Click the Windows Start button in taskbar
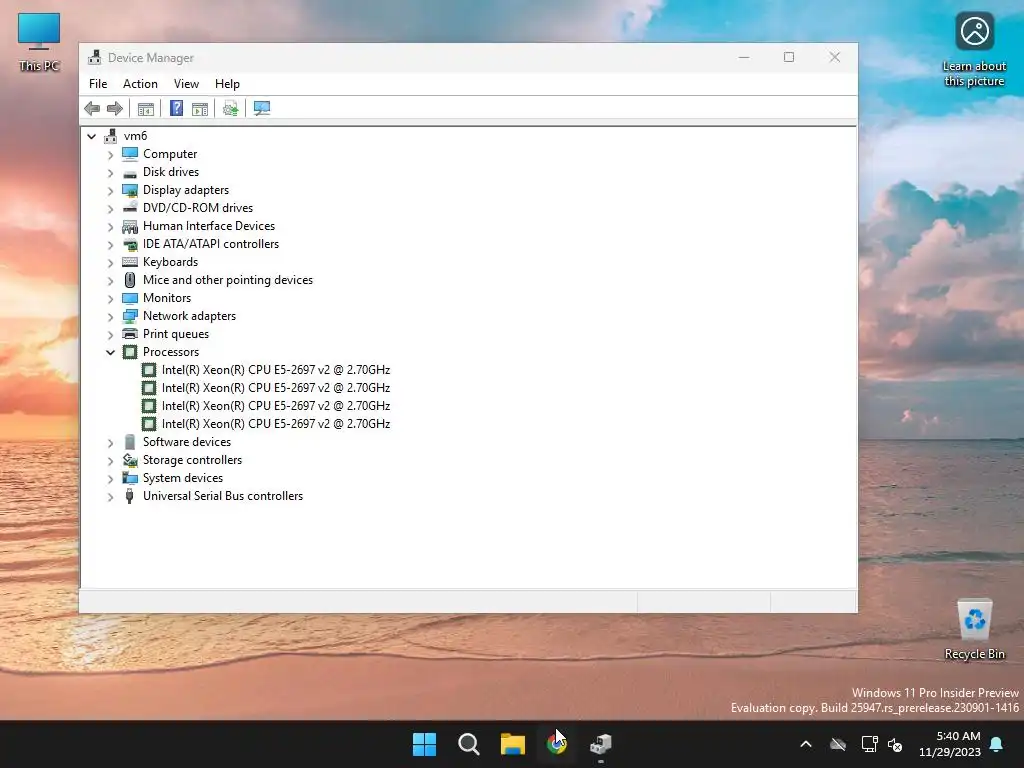 pyautogui.click(x=424, y=744)
